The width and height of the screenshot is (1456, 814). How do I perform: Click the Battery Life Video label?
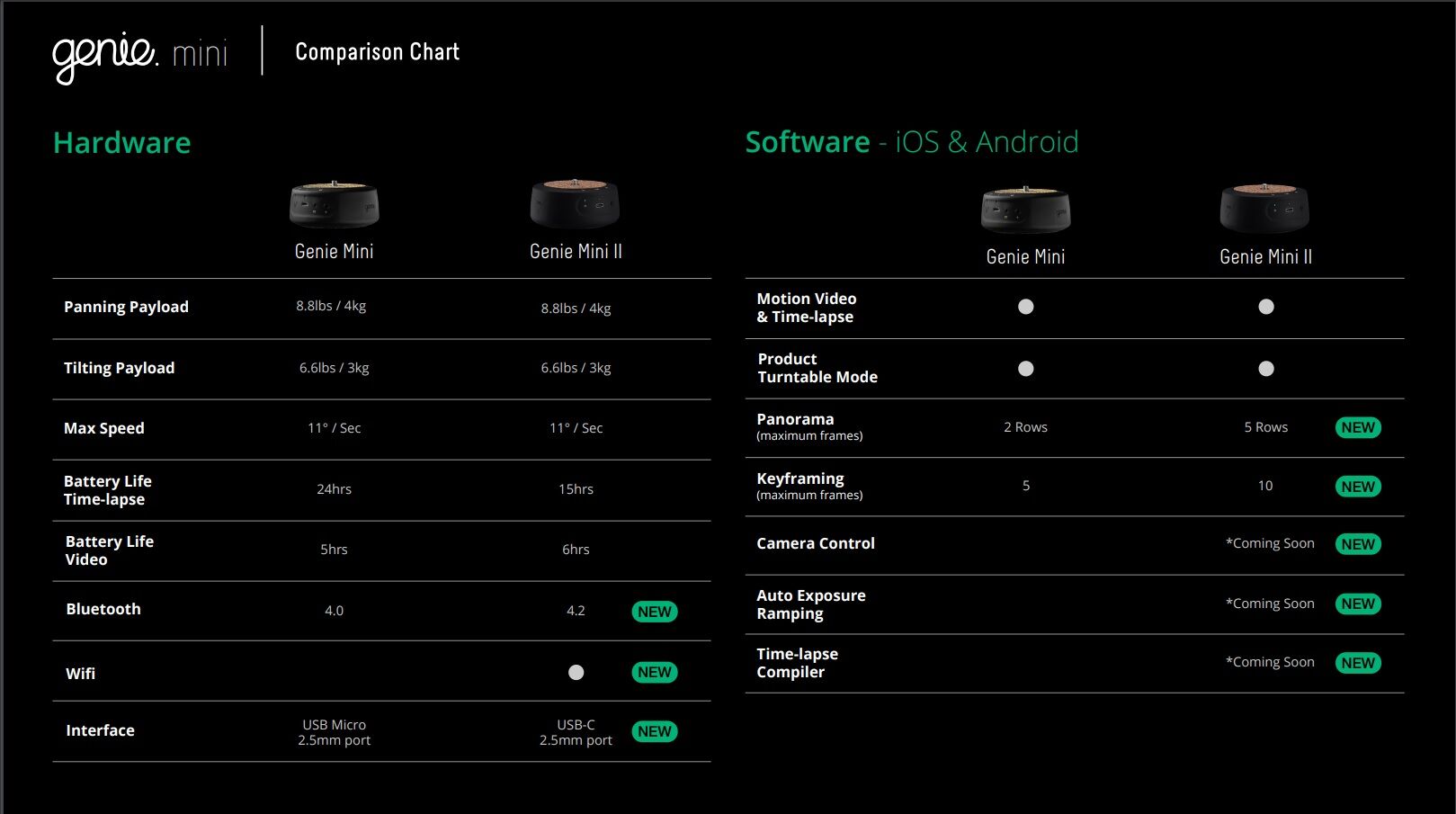point(110,550)
